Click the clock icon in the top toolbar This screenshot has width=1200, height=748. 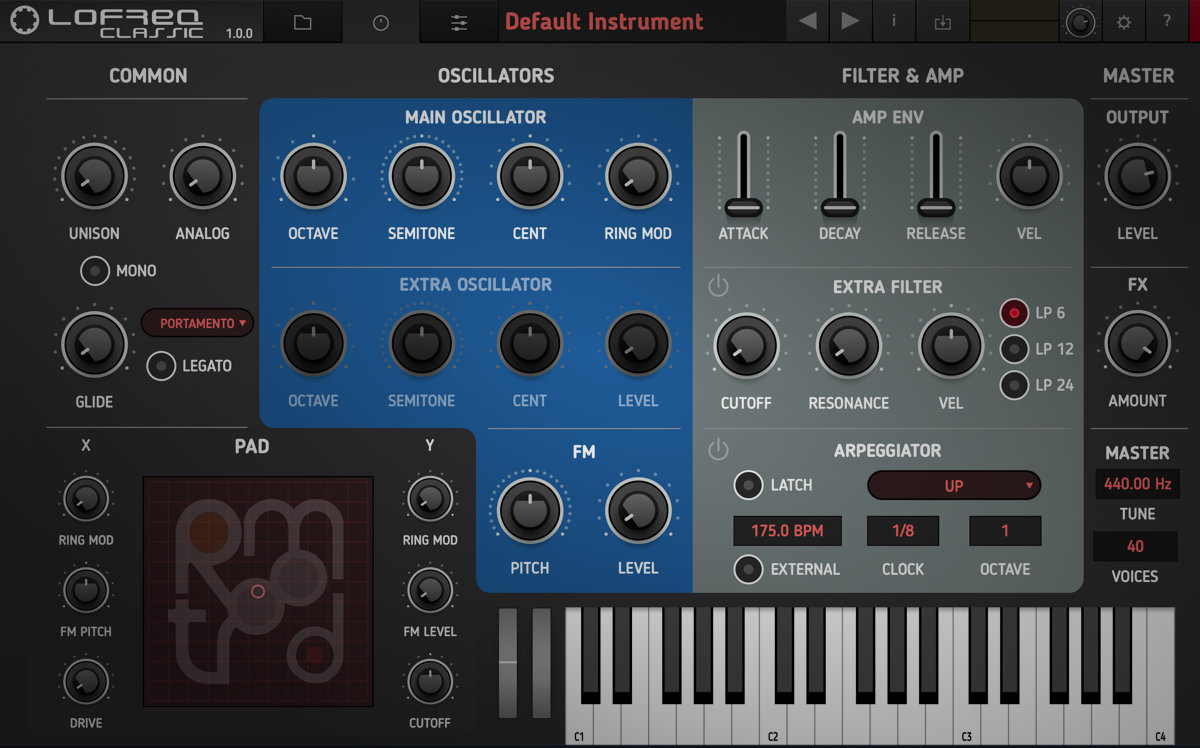(380, 21)
